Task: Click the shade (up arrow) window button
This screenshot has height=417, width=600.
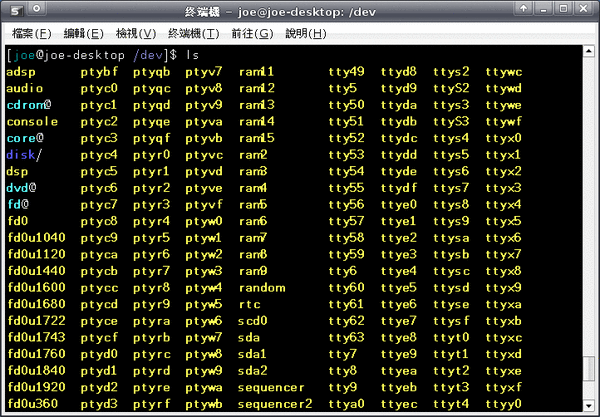Action: pos(523,8)
